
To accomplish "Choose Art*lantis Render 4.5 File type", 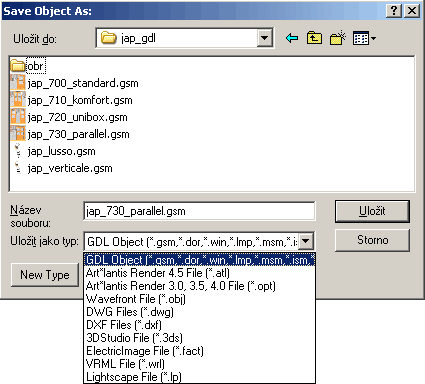I will (199, 273).
